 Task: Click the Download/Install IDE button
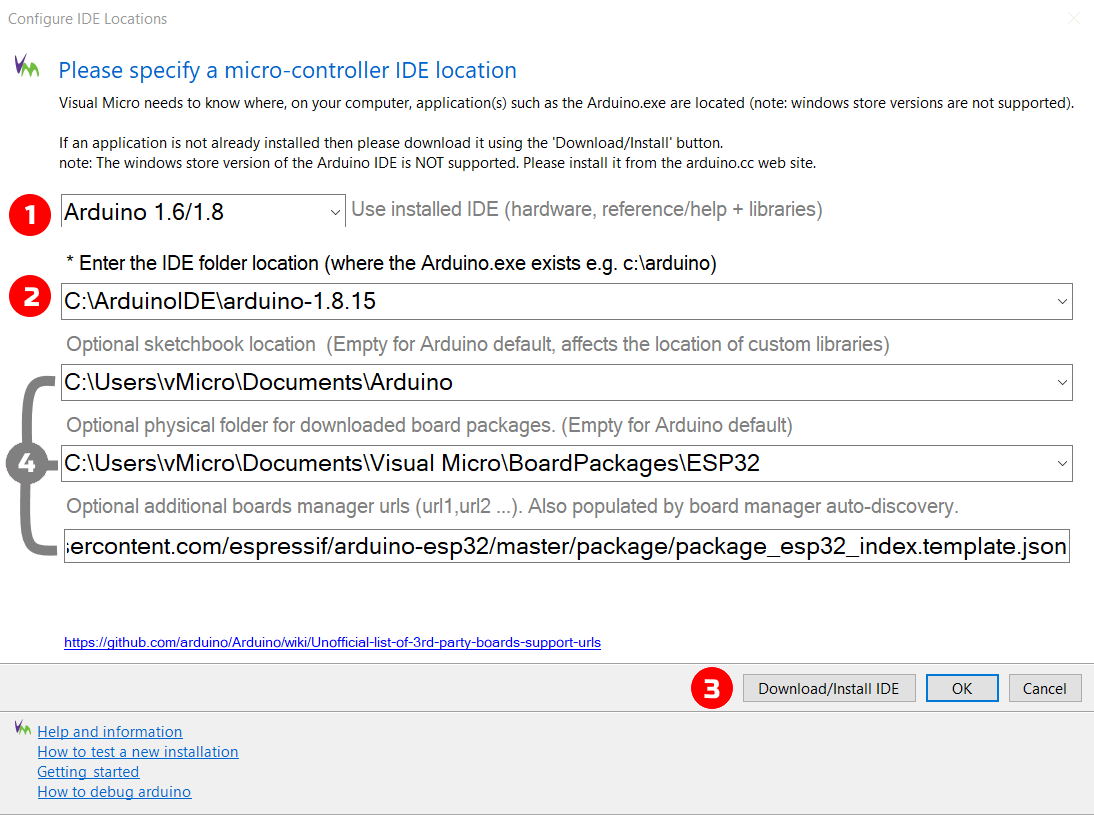click(x=829, y=689)
